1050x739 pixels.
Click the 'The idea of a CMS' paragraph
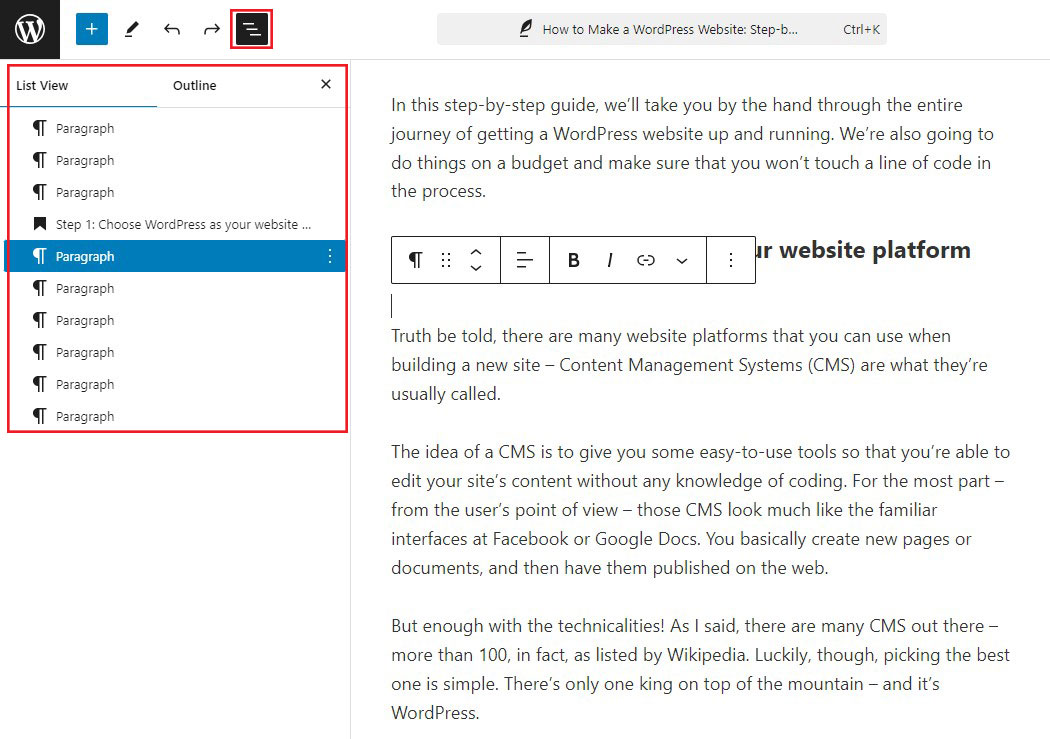pyautogui.click(x=700, y=510)
